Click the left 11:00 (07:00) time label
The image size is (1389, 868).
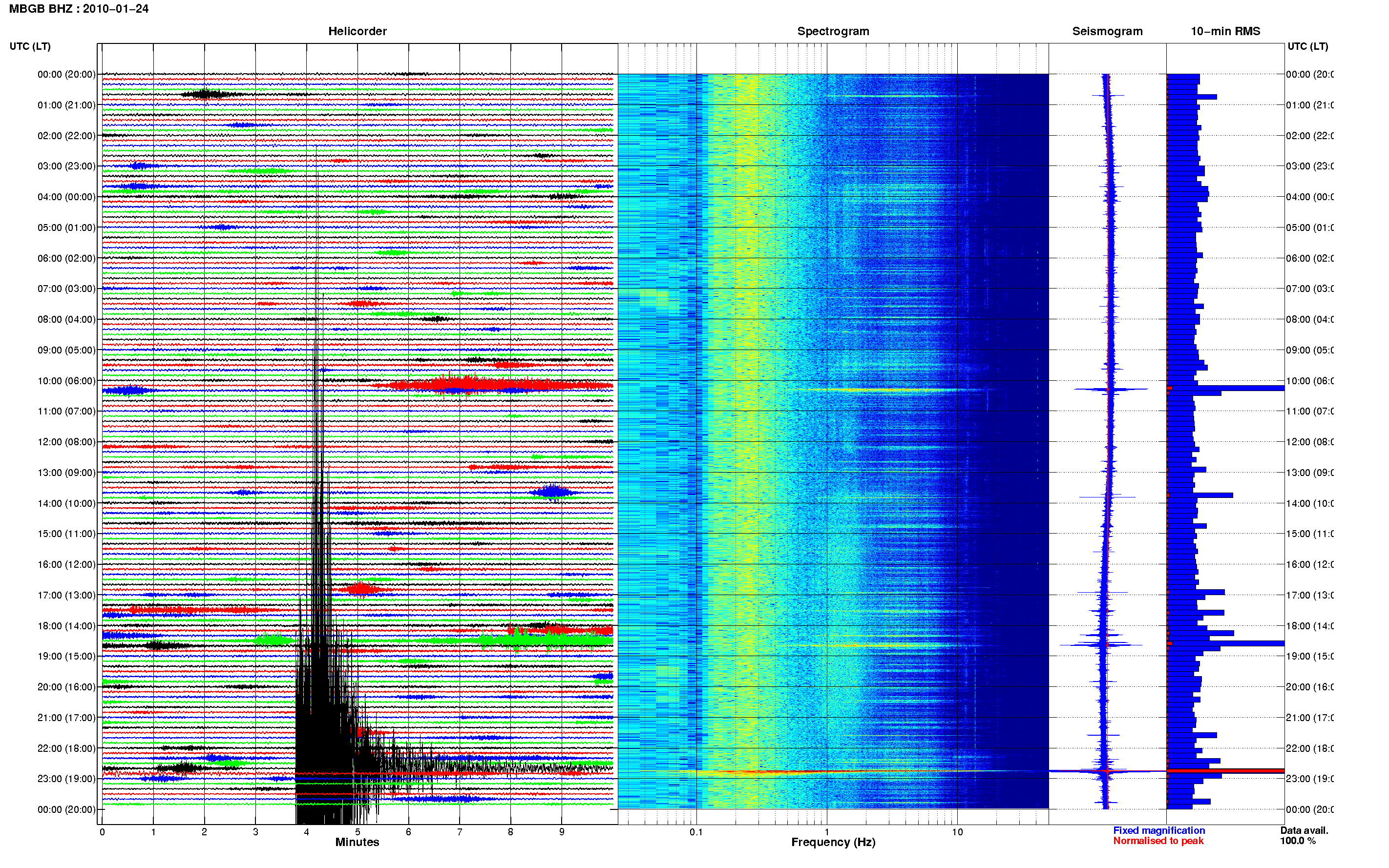point(66,411)
